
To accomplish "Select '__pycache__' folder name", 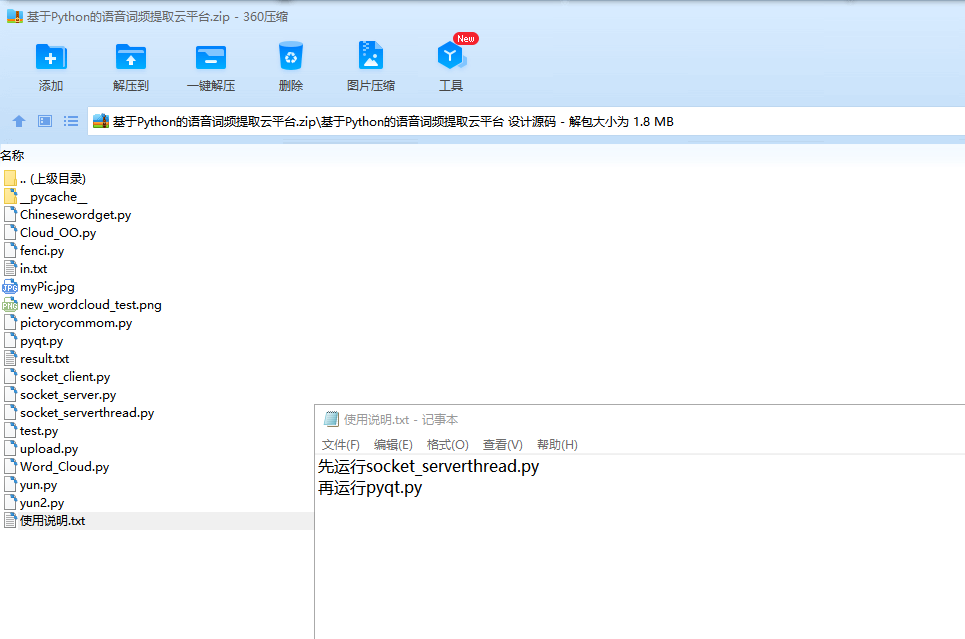I will [x=54, y=197].
